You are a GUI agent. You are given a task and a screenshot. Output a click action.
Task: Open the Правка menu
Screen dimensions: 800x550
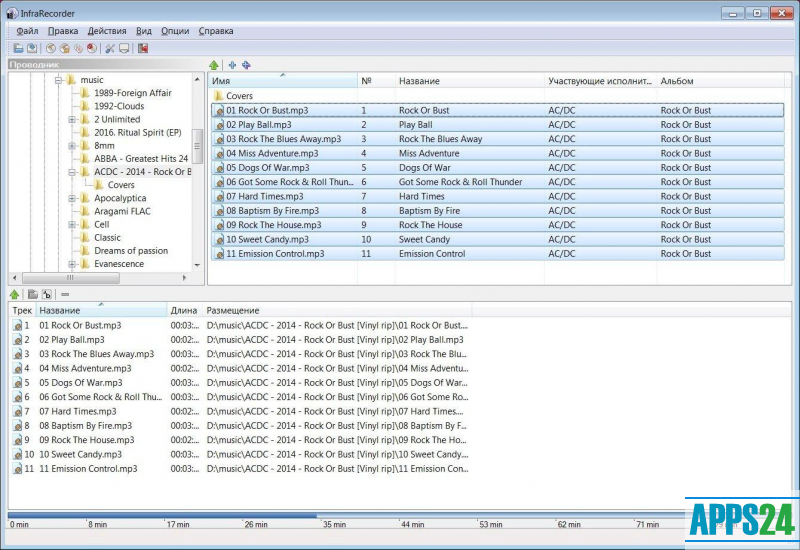[63, 31]
